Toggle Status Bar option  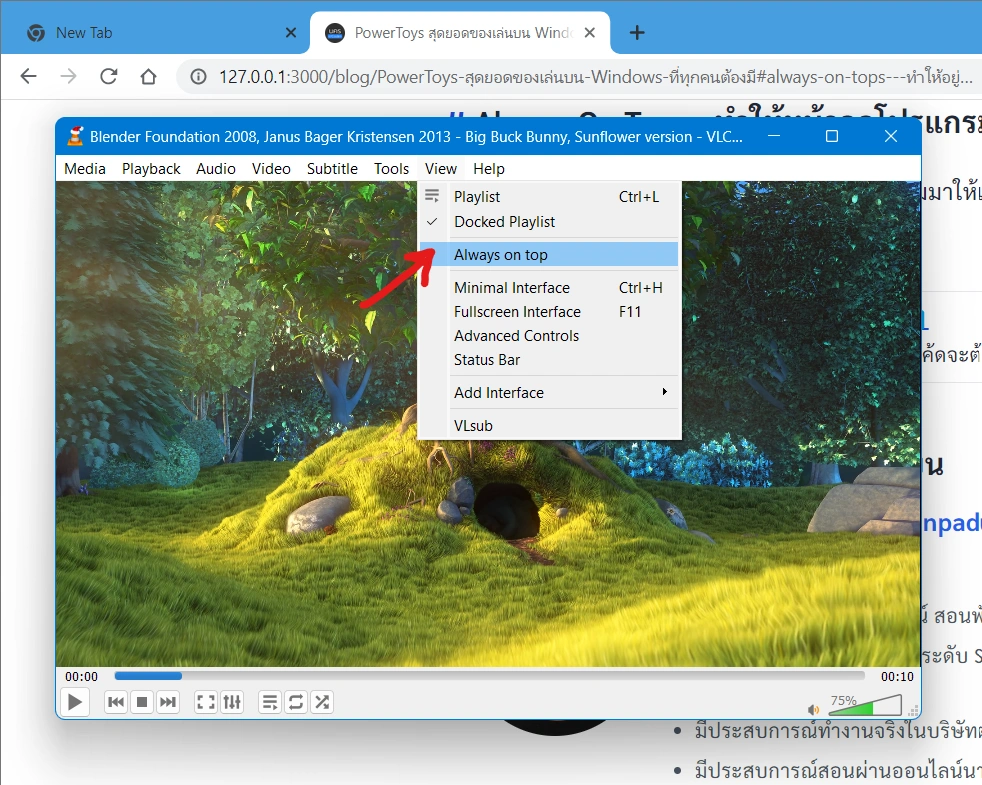coord(549,360)
